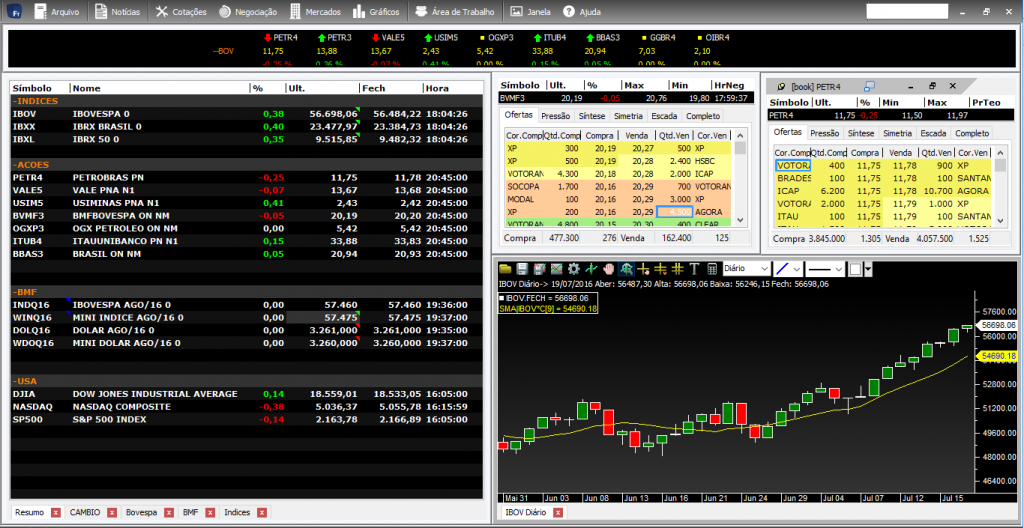The width and height of the screenshot is (1024, 528).
Task: Select the yellow grid lines tool
Action: pyautogui.click(x=677, y=269)
